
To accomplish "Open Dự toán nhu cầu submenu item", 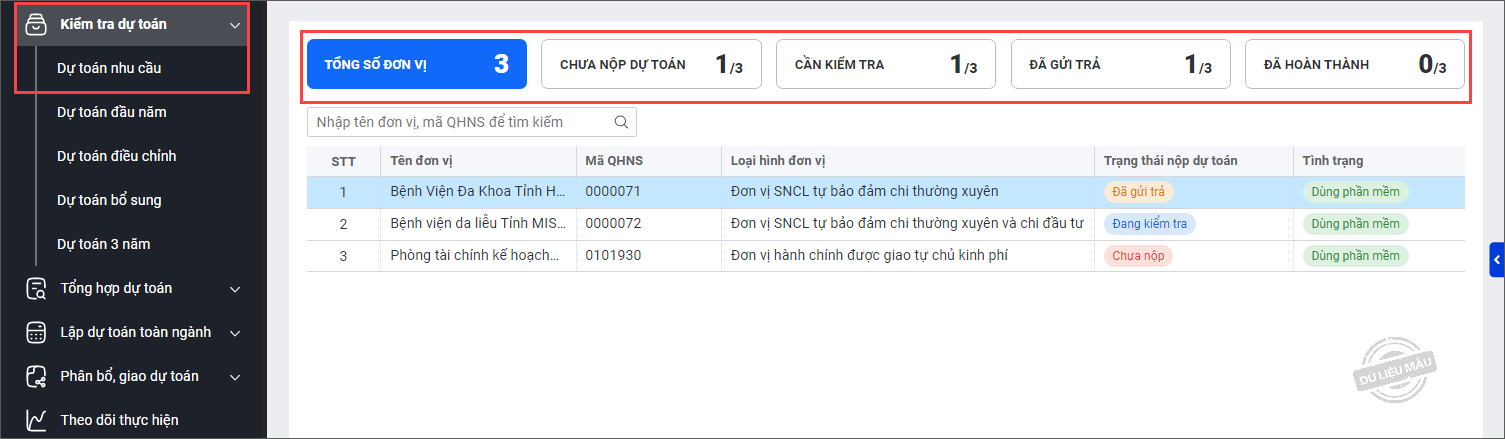I will click(x=109, y=68).
